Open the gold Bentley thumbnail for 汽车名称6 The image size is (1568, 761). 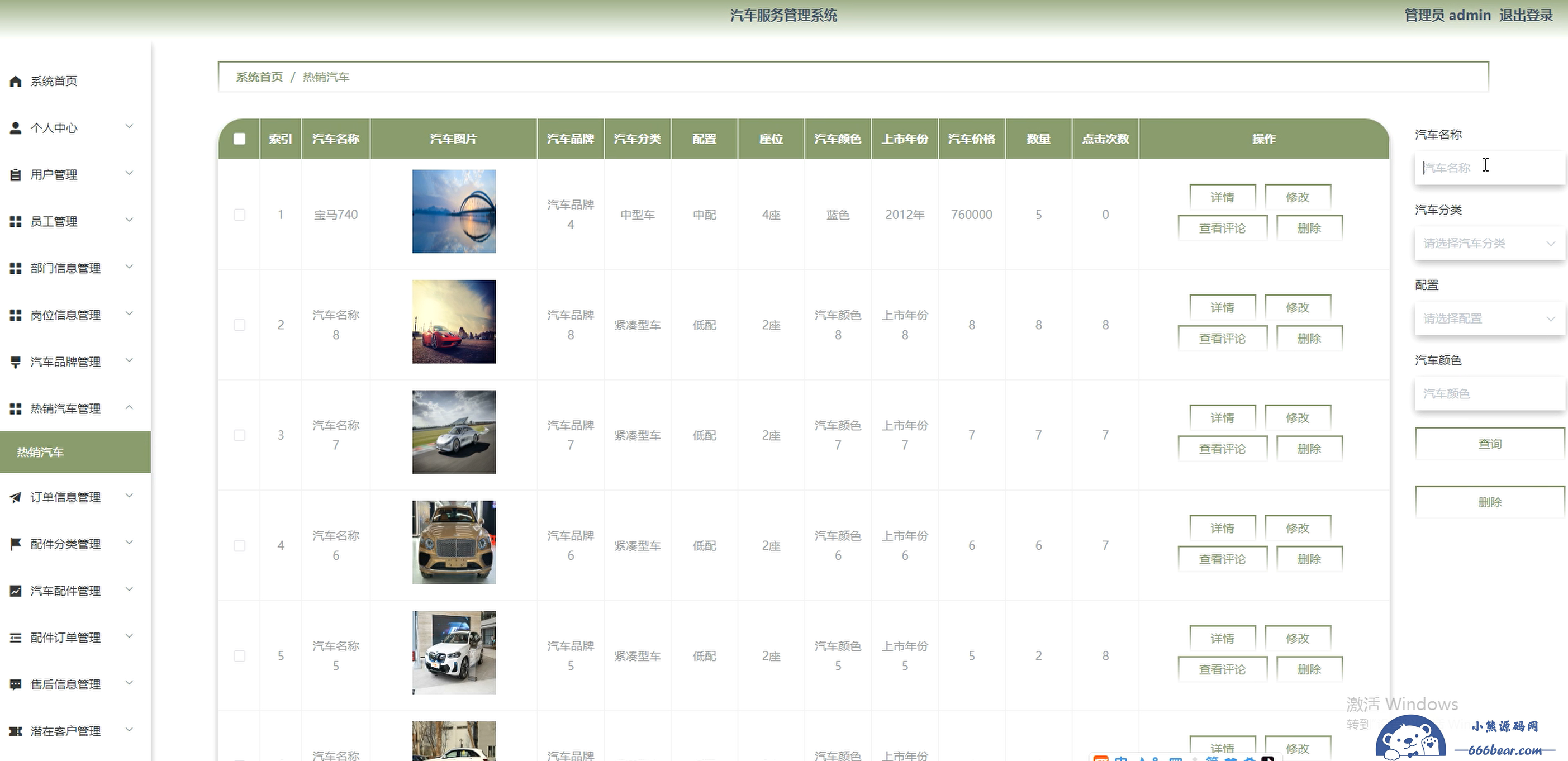(x=454, y=542)
